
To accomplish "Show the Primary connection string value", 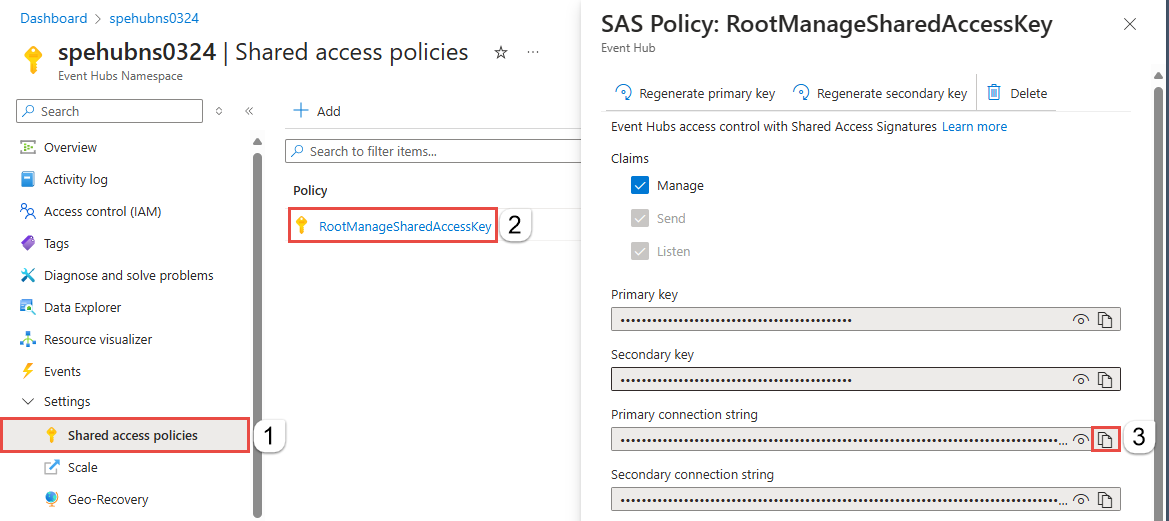I will (1080, 440).
